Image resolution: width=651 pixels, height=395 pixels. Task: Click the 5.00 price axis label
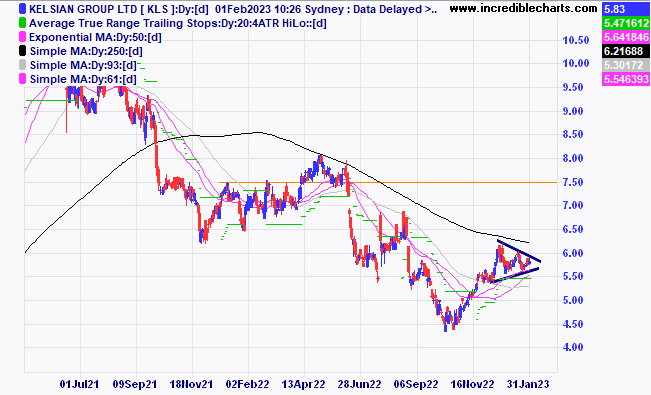click(573, 300)
